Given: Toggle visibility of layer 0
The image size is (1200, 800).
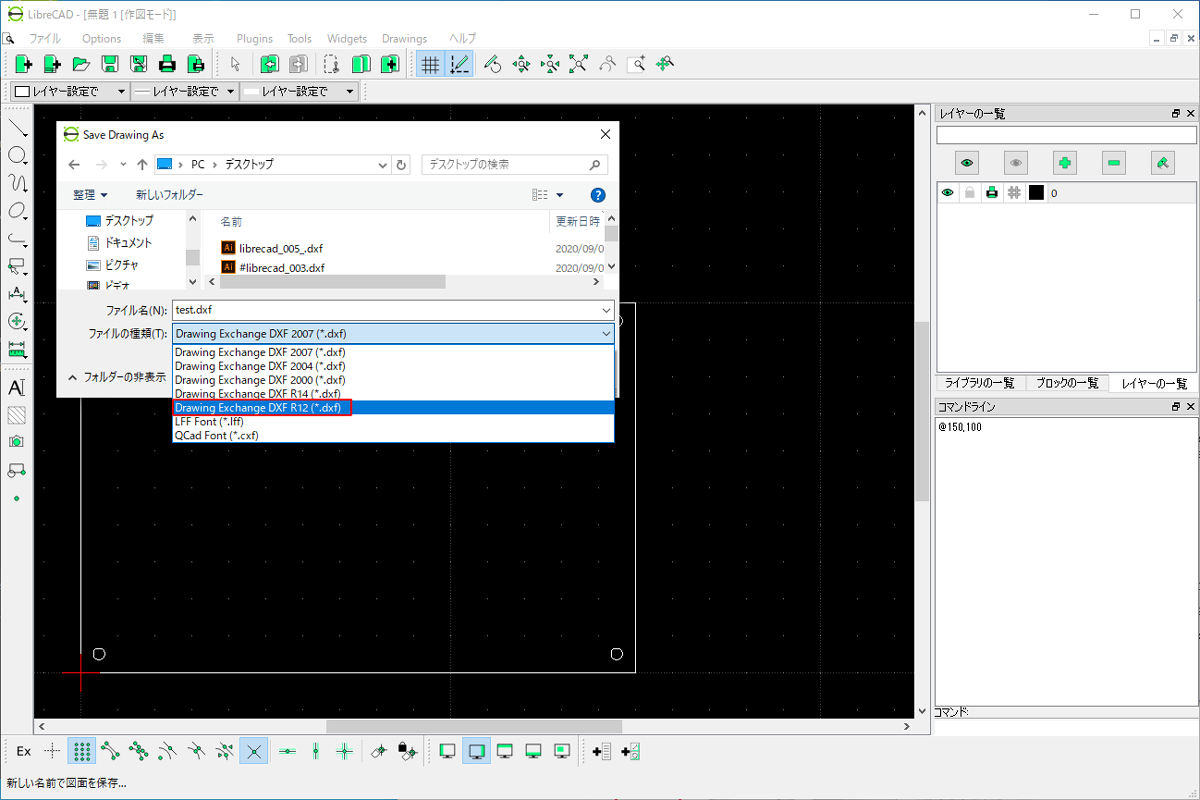Looking at the screenshot, I should click(x=947, y=193).
